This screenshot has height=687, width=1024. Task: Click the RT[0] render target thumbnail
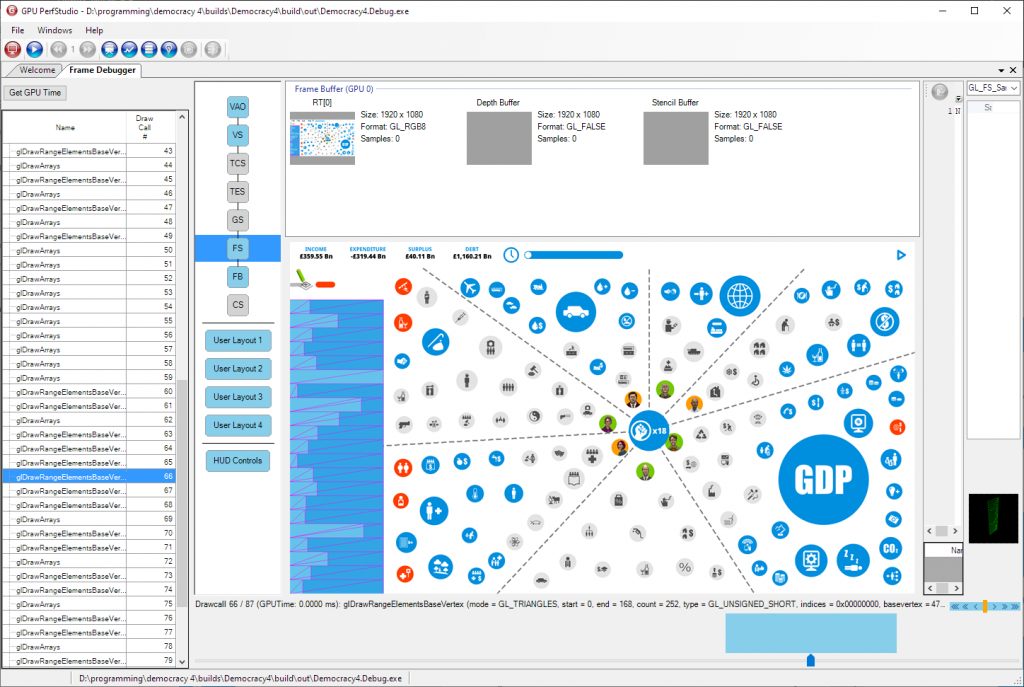coord(323,138)
